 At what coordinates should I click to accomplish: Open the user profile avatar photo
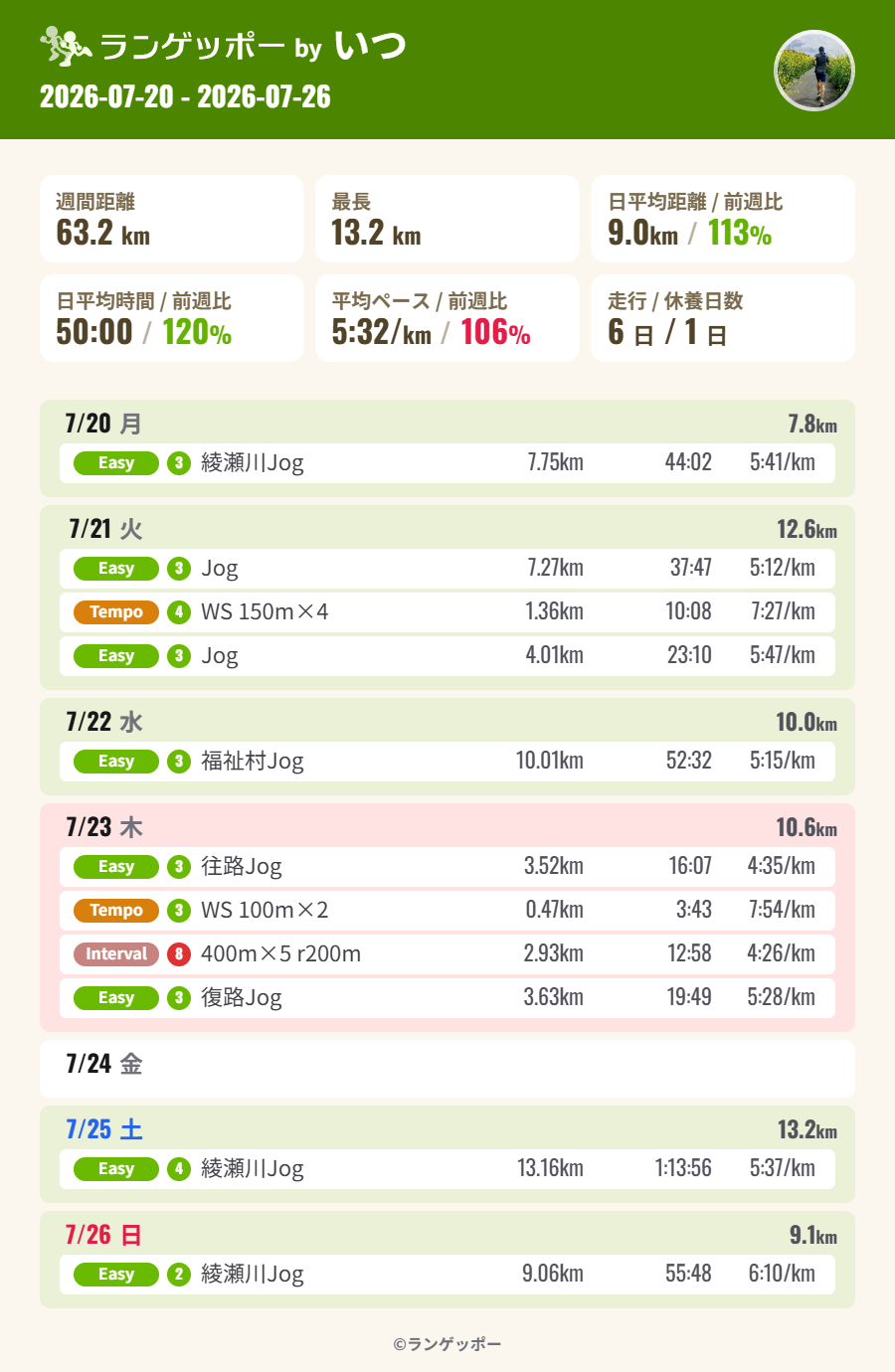pyautogui.click(x=814, y=71)
